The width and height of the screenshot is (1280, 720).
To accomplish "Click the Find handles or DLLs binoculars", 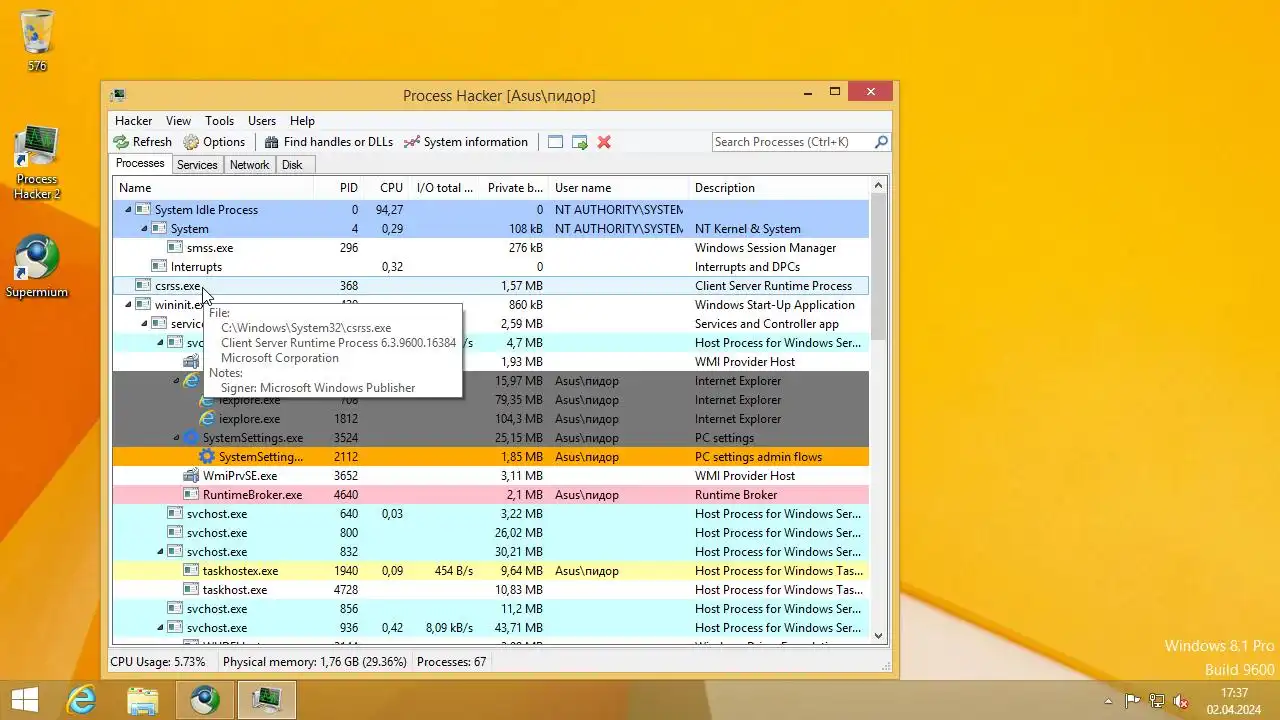I will (x=271, y=142).
